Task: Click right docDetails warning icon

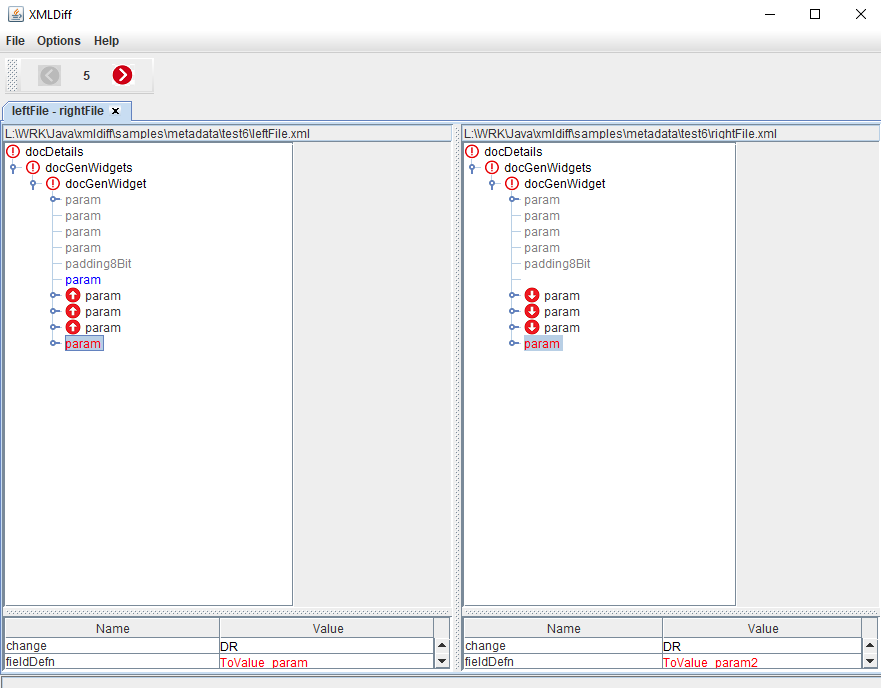Action: point(472,151)
